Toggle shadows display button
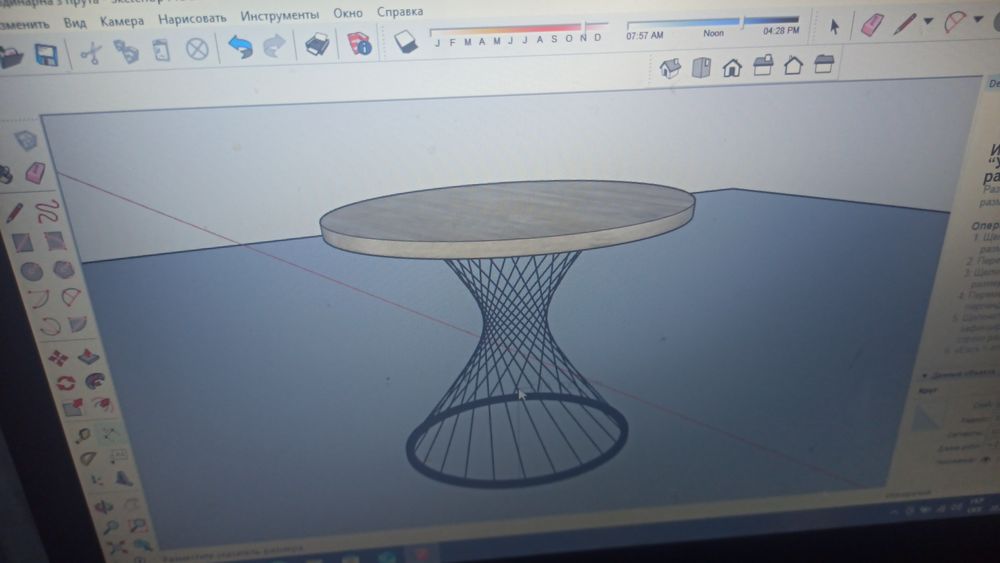This screenshot has width=1000, height=563. coord(406,42)
